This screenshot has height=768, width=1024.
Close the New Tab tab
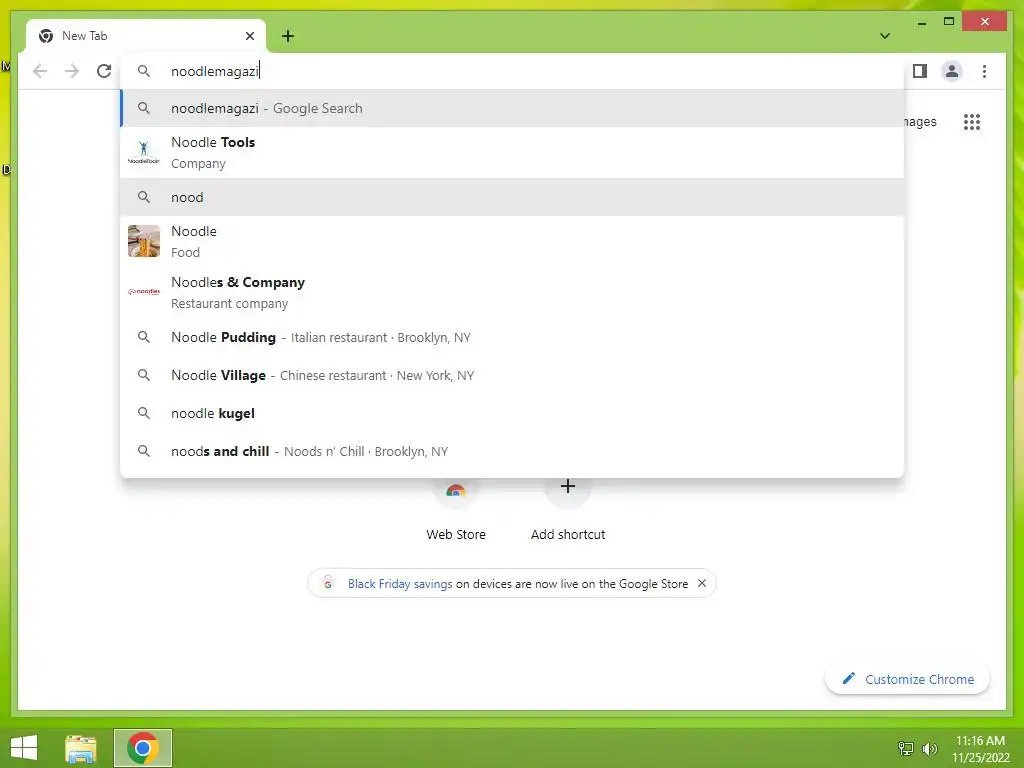pos(249,36)
